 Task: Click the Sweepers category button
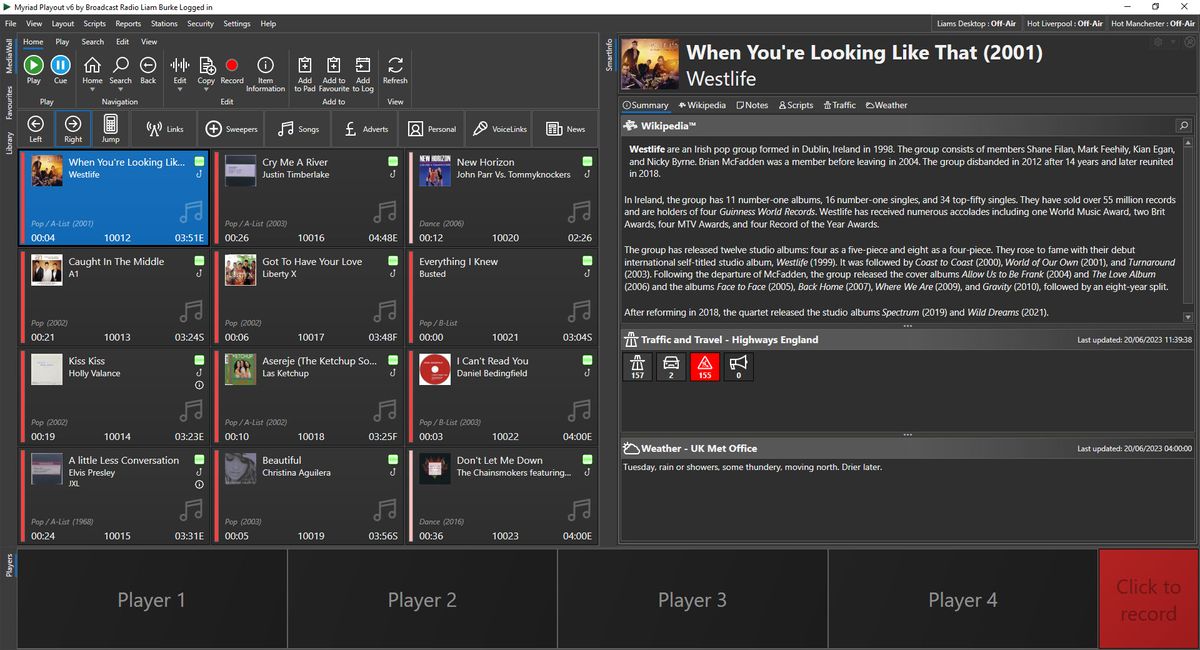tap(232, 129)
